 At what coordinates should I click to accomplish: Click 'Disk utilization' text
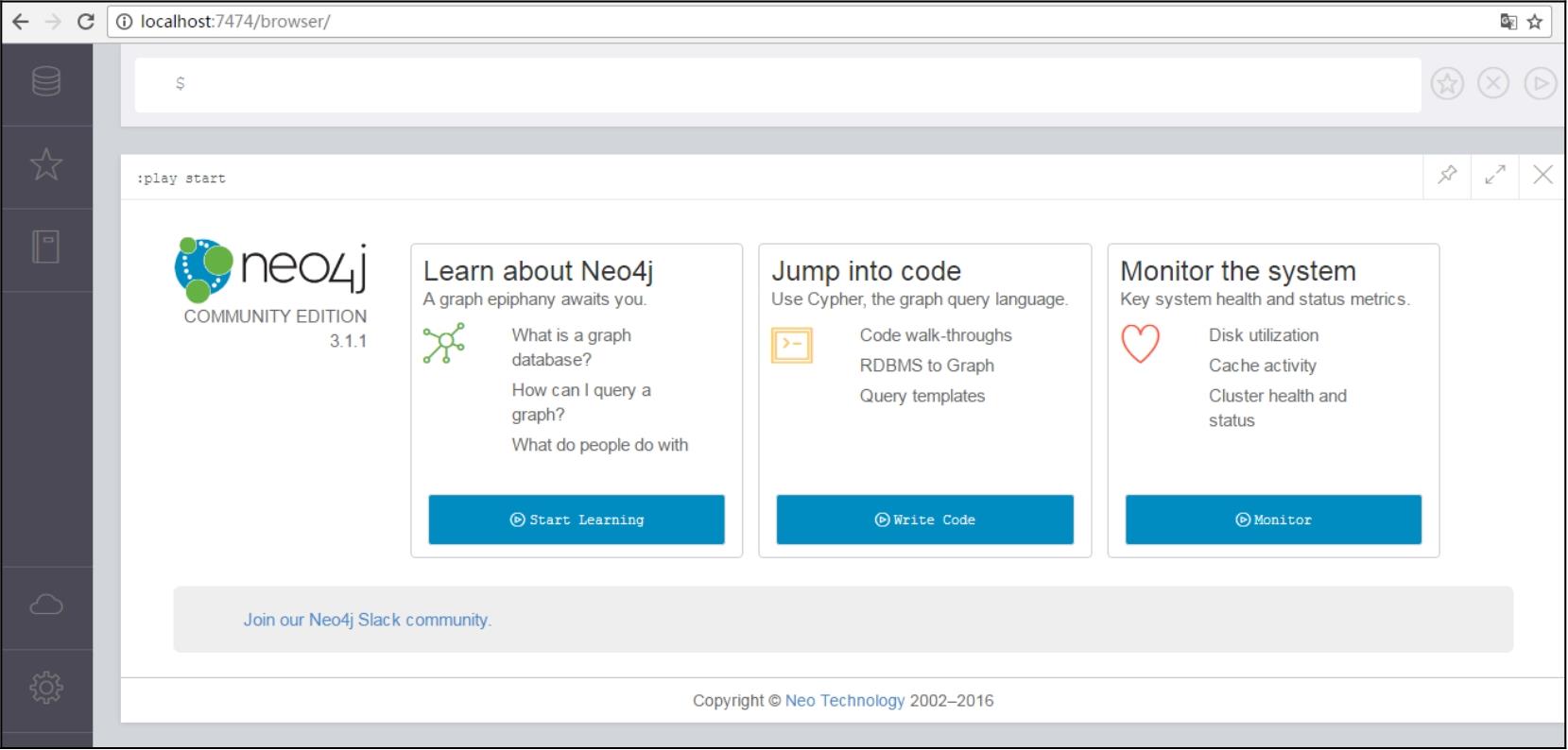tap(1264, 335)
